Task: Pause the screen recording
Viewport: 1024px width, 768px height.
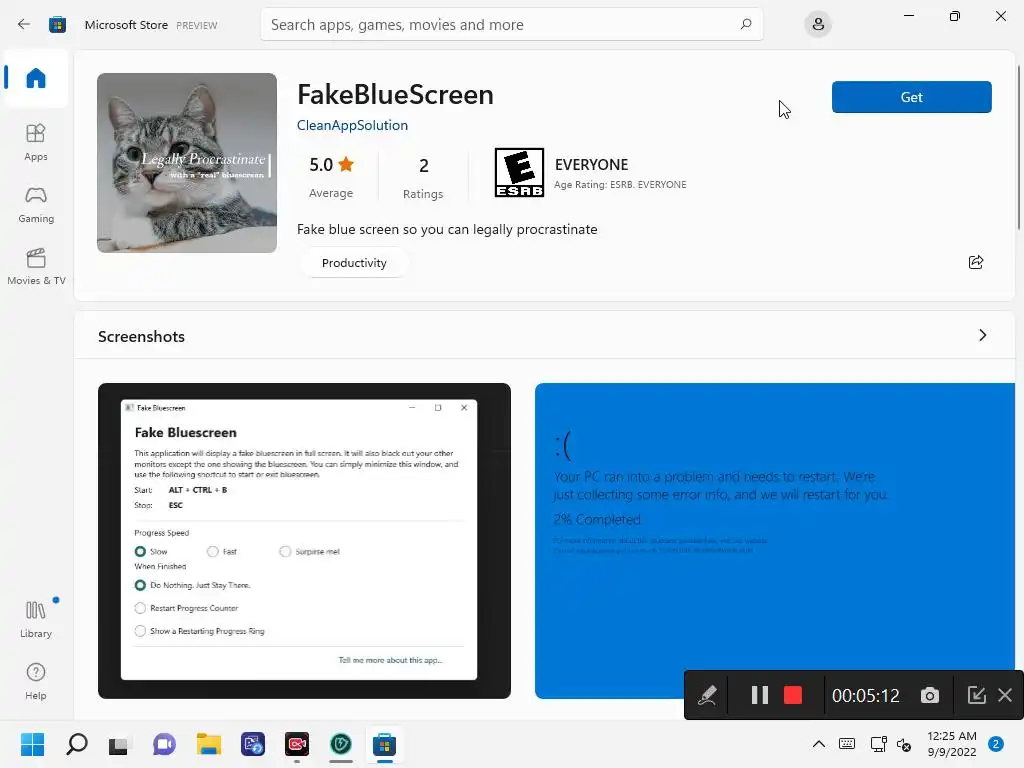Action: [760, 695]
